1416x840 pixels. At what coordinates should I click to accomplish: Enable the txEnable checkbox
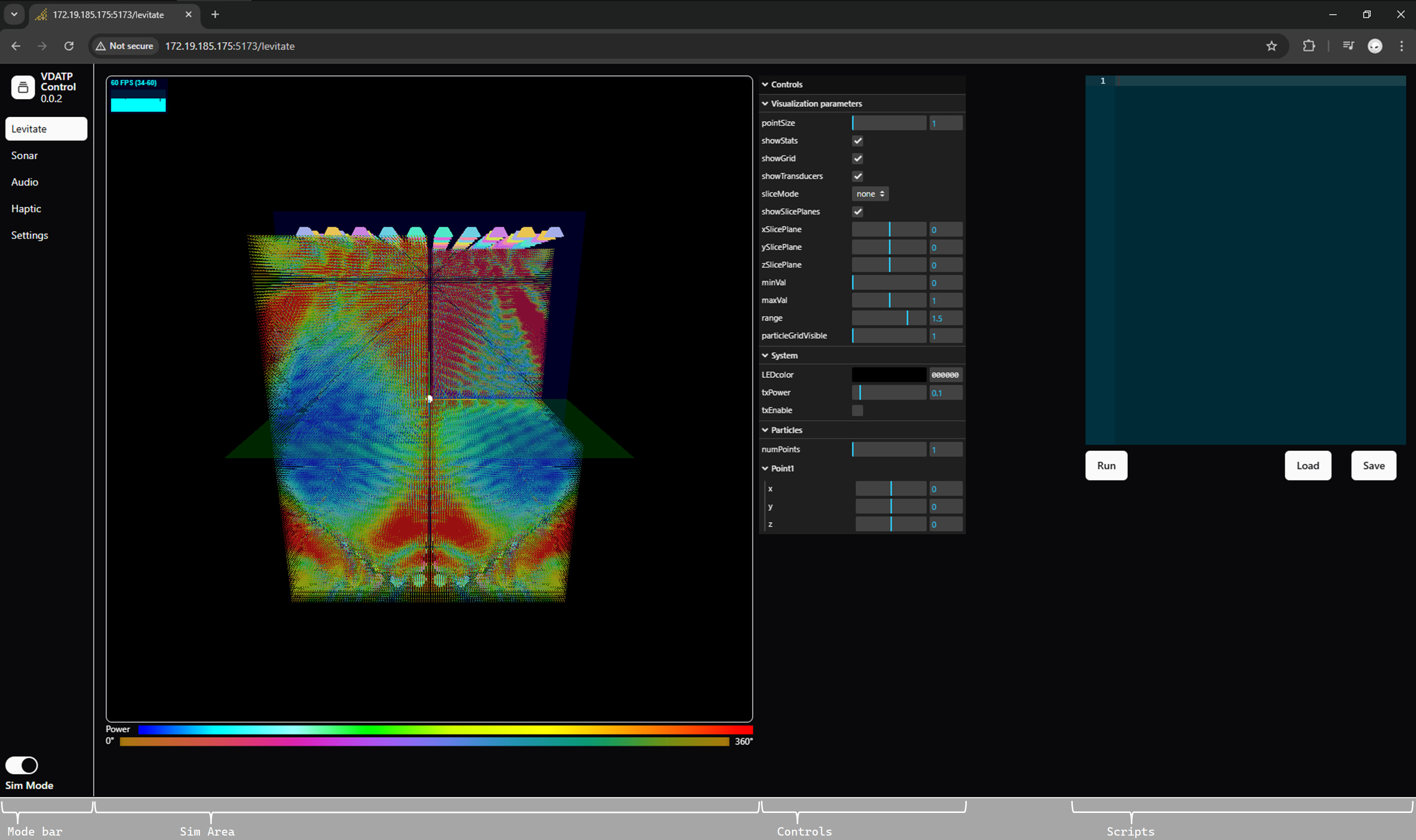point(857,410)
